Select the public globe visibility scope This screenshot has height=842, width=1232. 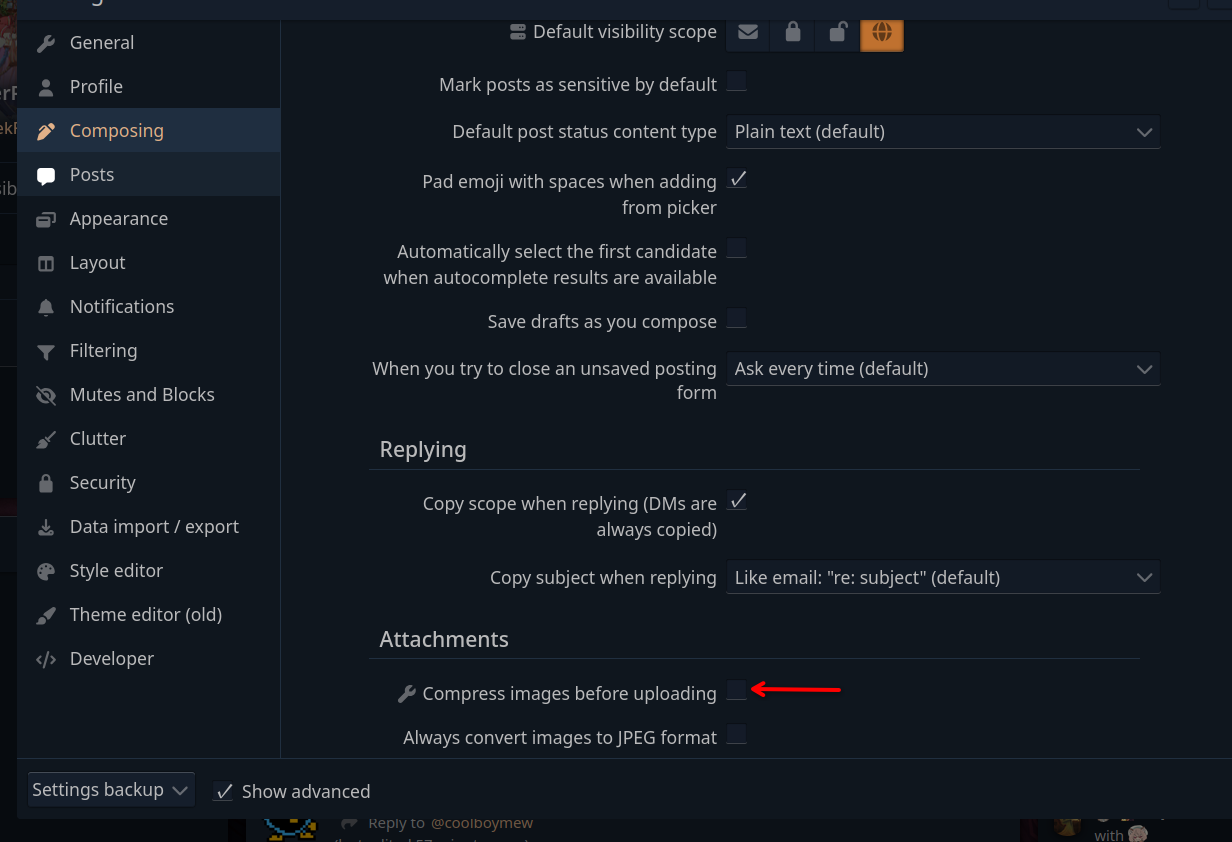click(881, 32)
